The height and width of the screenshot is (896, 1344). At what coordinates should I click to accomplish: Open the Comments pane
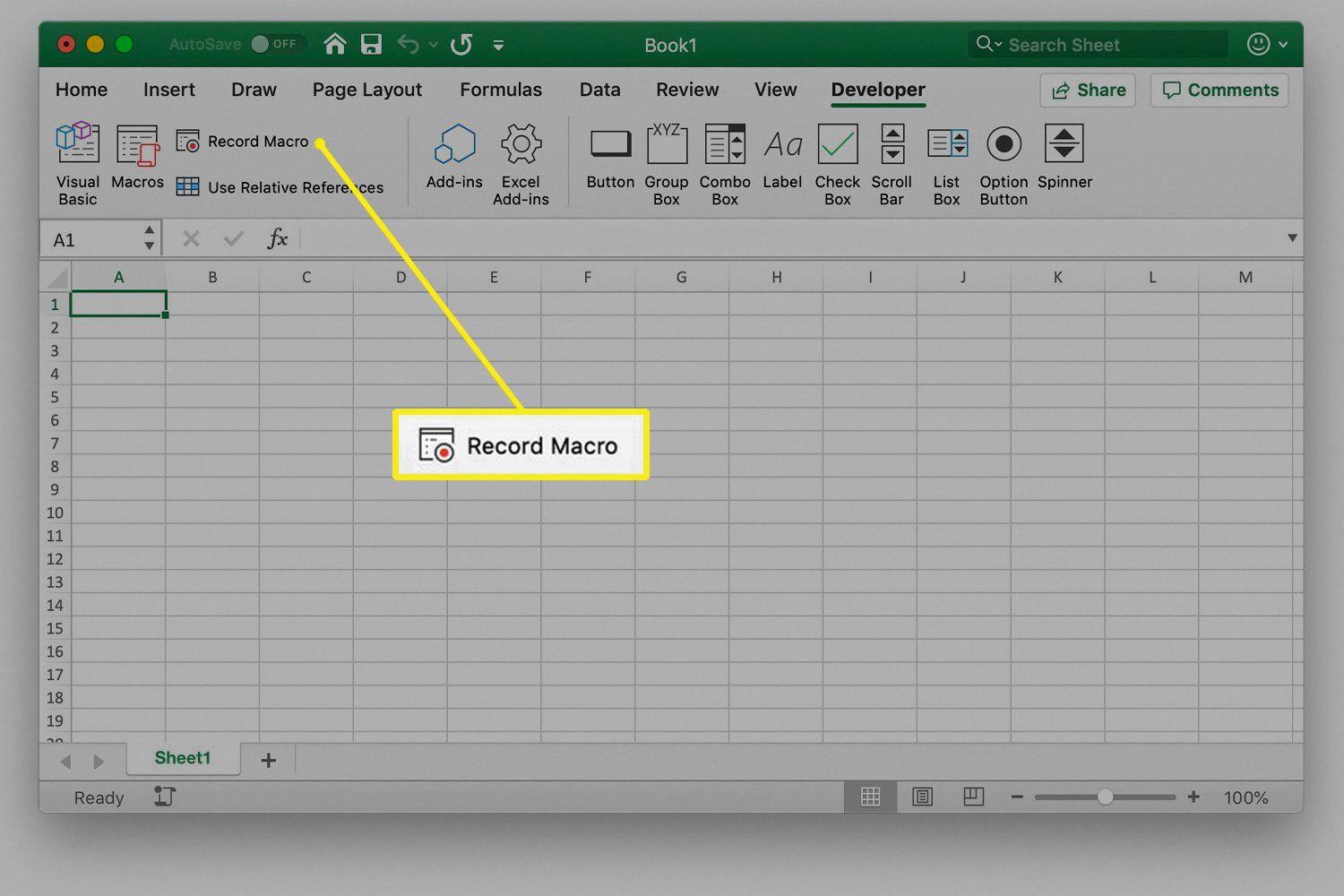[x=1219, y=90]
